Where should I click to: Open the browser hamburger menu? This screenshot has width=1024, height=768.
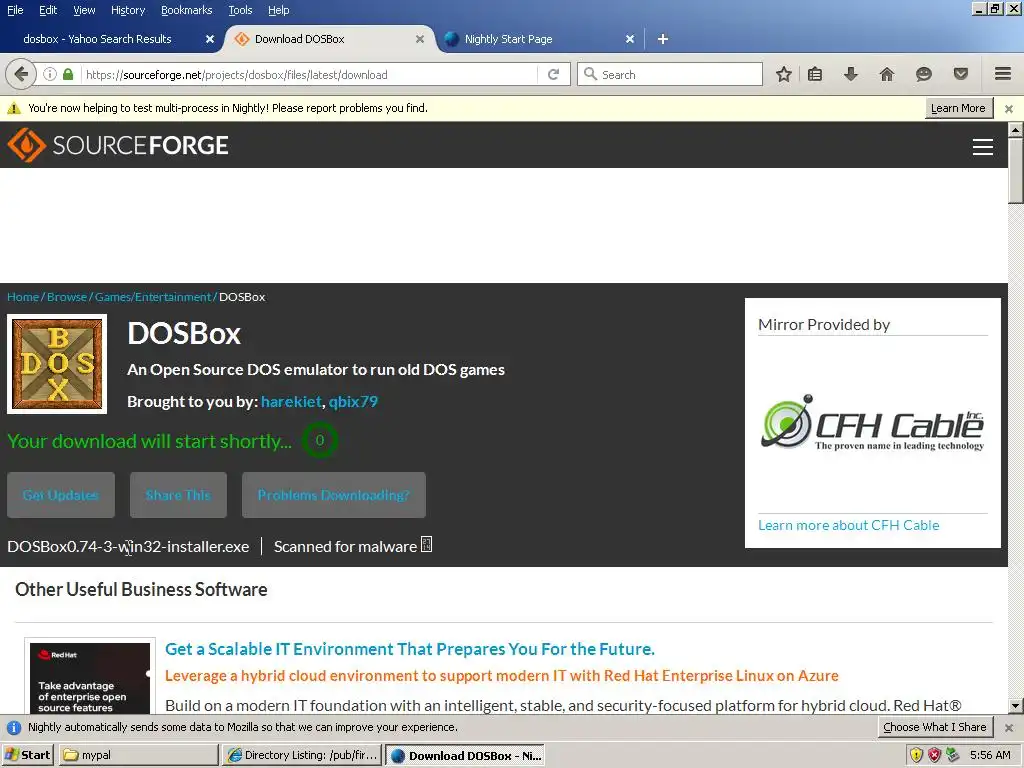[x=1003, y=74]
